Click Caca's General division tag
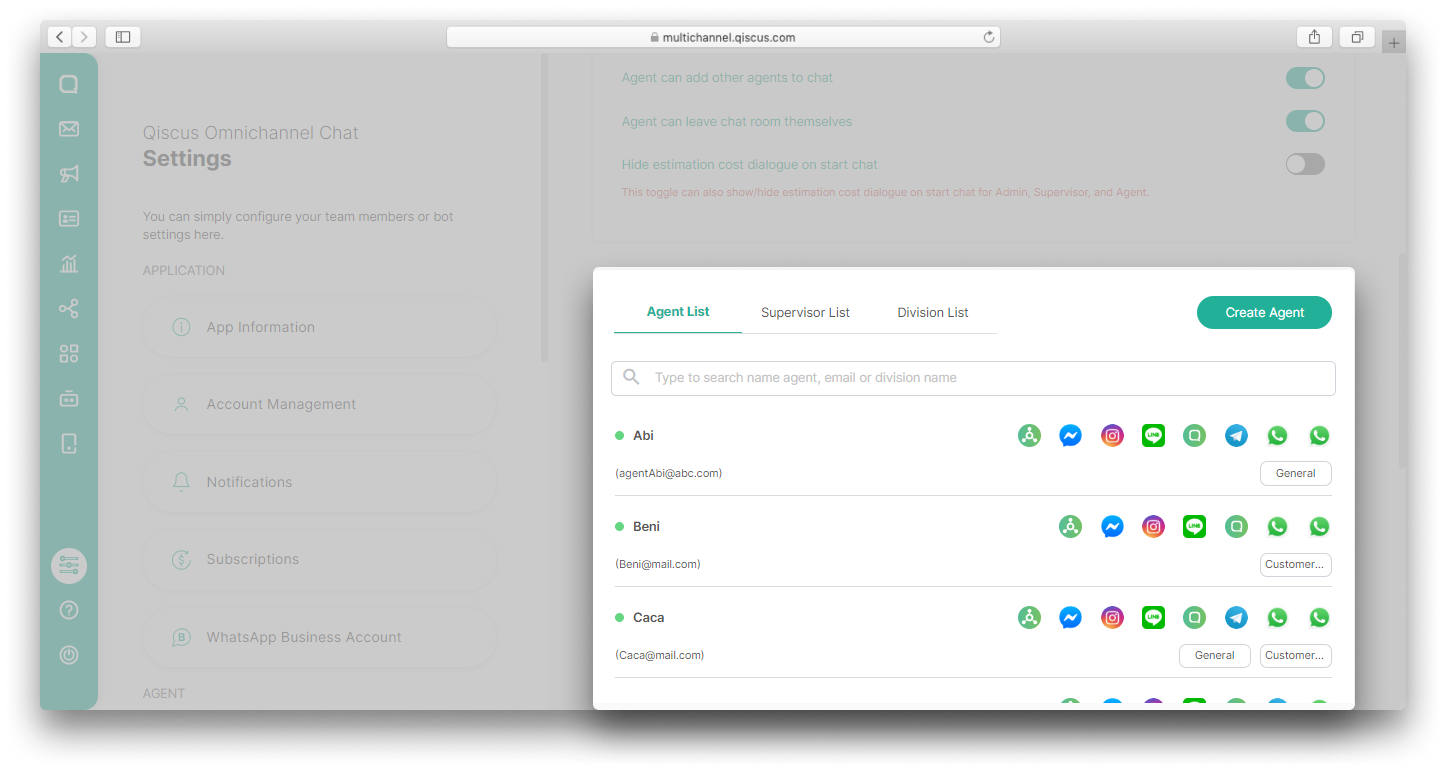1446x770 pixels. [x=1215, y=655]
